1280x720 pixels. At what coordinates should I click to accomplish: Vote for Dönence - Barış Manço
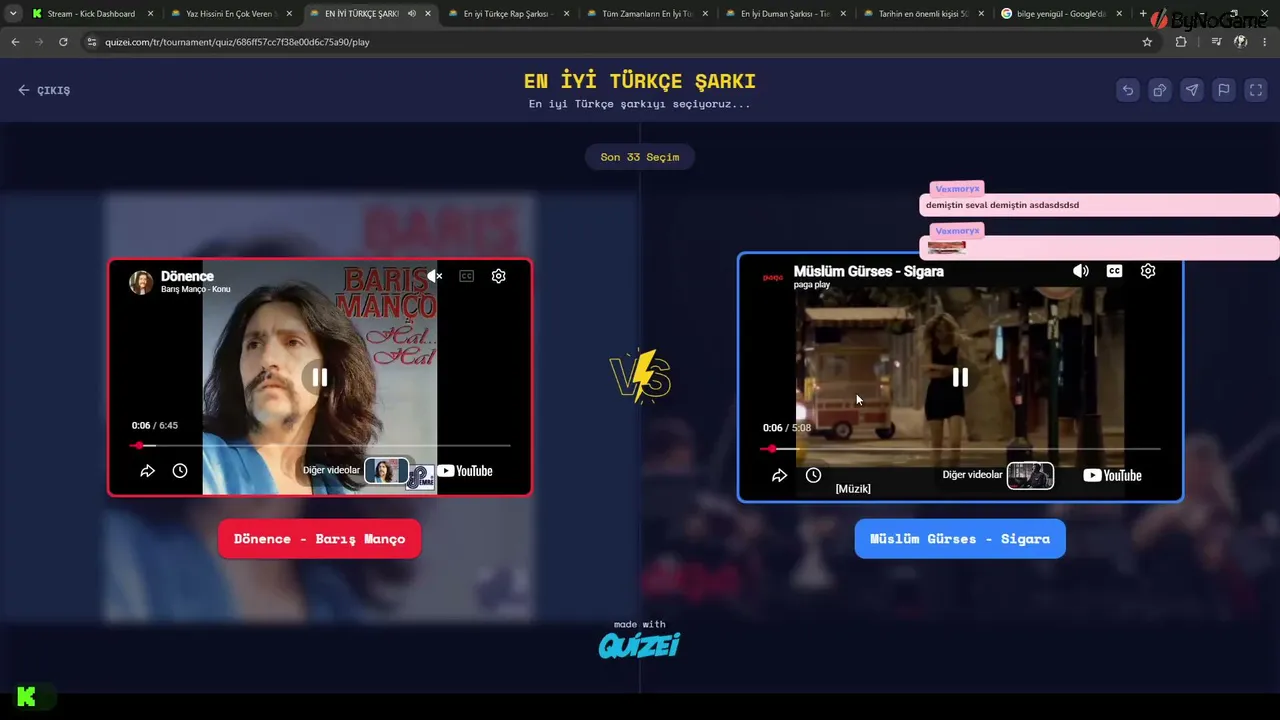320,539
